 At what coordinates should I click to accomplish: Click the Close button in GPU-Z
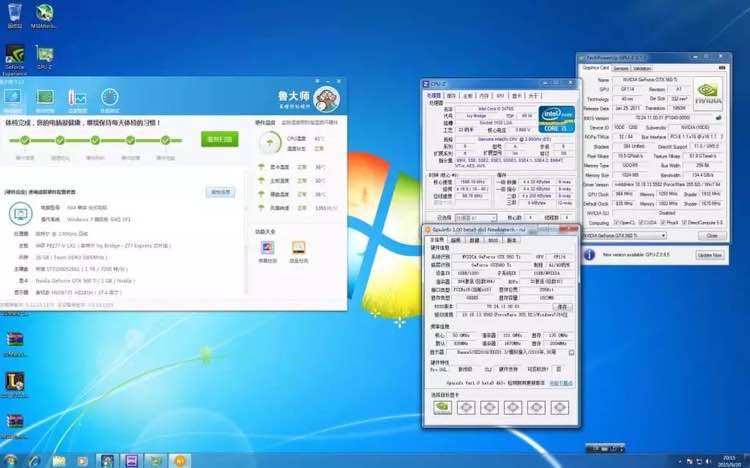pos(712,235)
